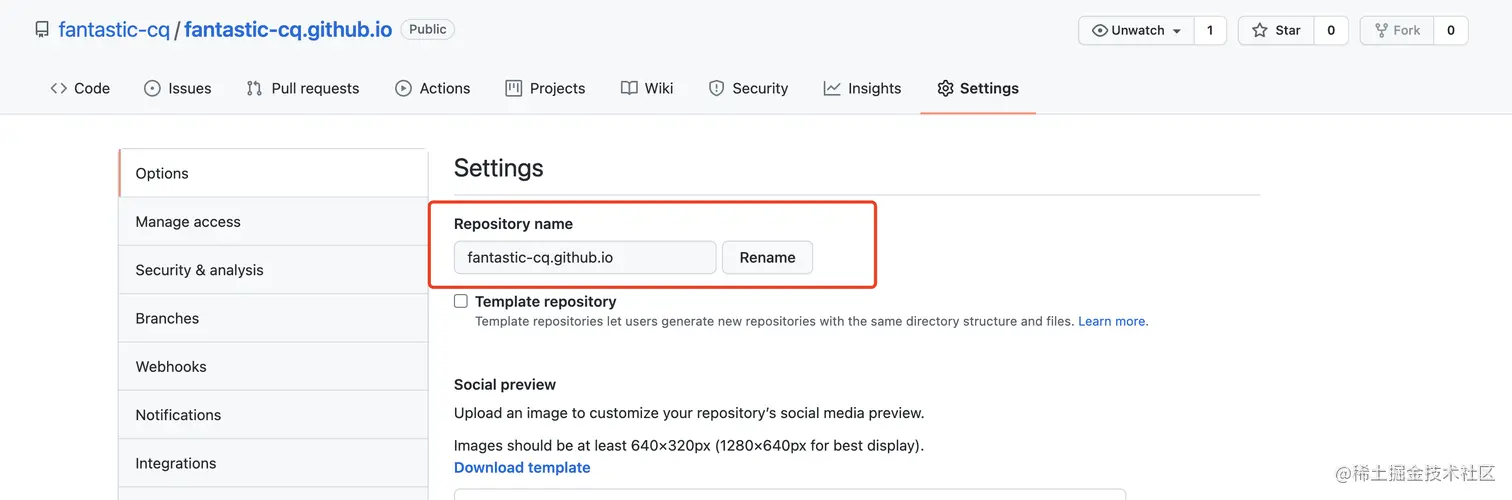
Task: Open the fantastic-cq owner profile link
Action: pyautogui.click(x=114, y=30)
